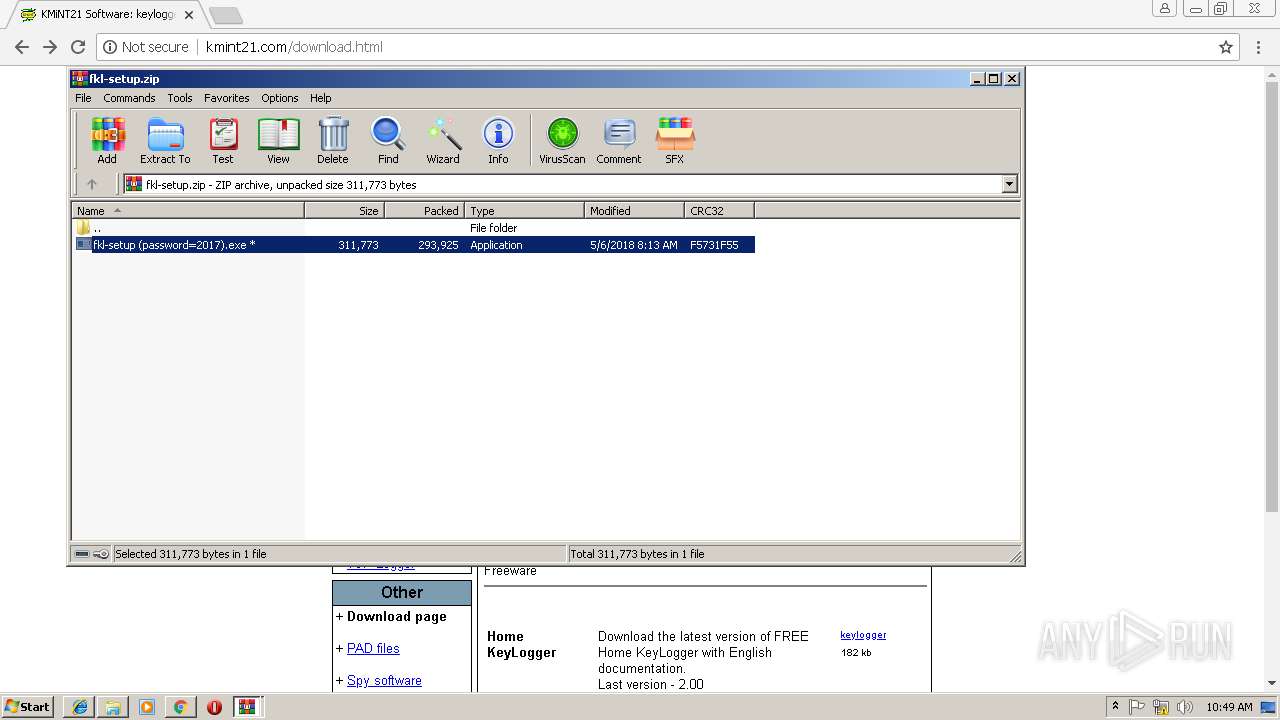Select the KMiNT21 Software tab

pyautogui.click(x=105, y=15)
